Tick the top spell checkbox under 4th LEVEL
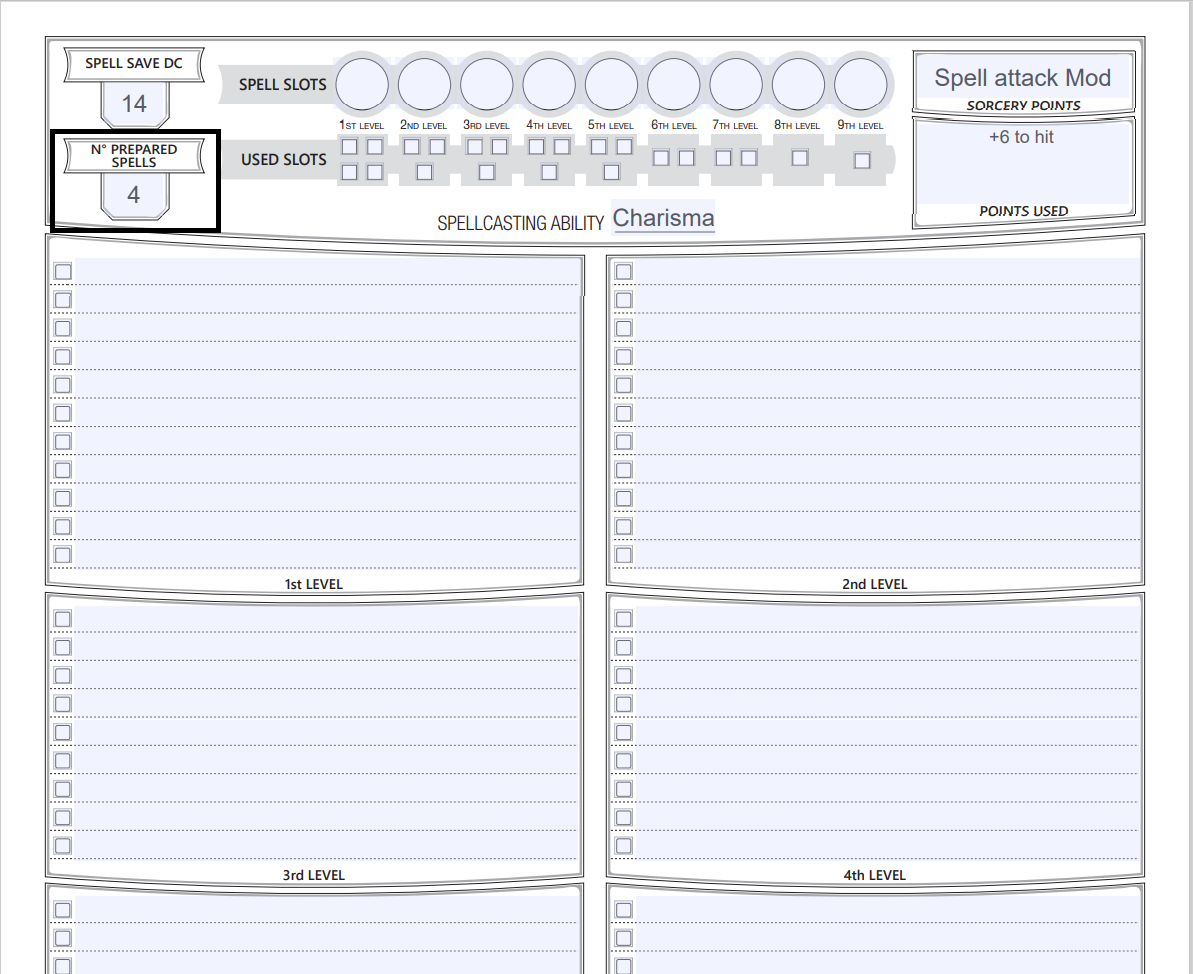The height and width of the screenshot is (974, 1193). (623, 617)
